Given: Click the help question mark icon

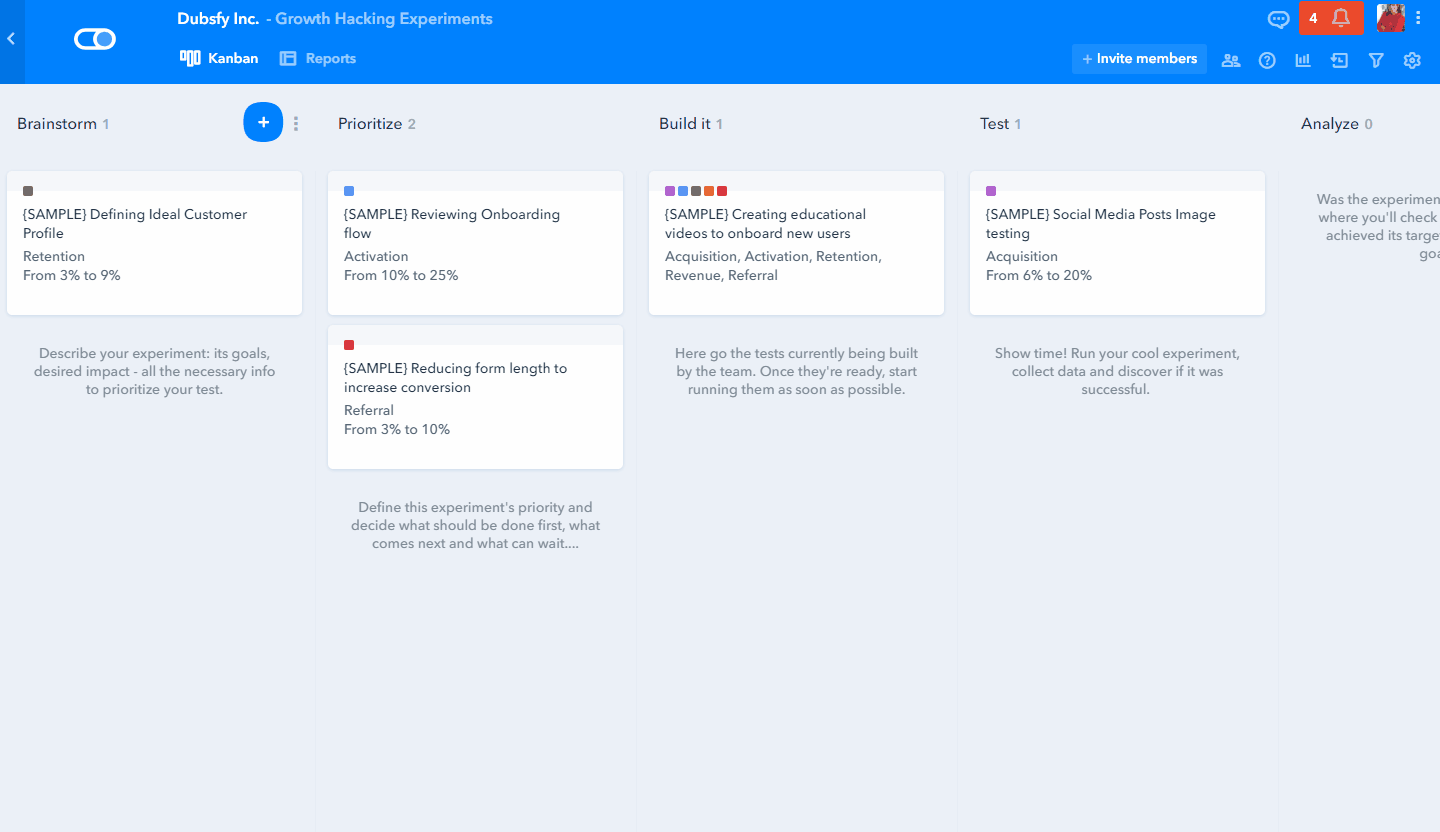Looking at the screenshot, I should tap(1267, 60).
